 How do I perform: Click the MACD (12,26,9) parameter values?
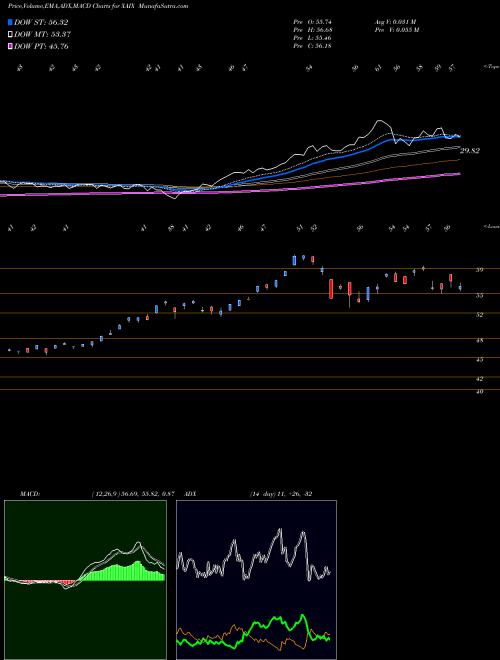click(133, 494)
